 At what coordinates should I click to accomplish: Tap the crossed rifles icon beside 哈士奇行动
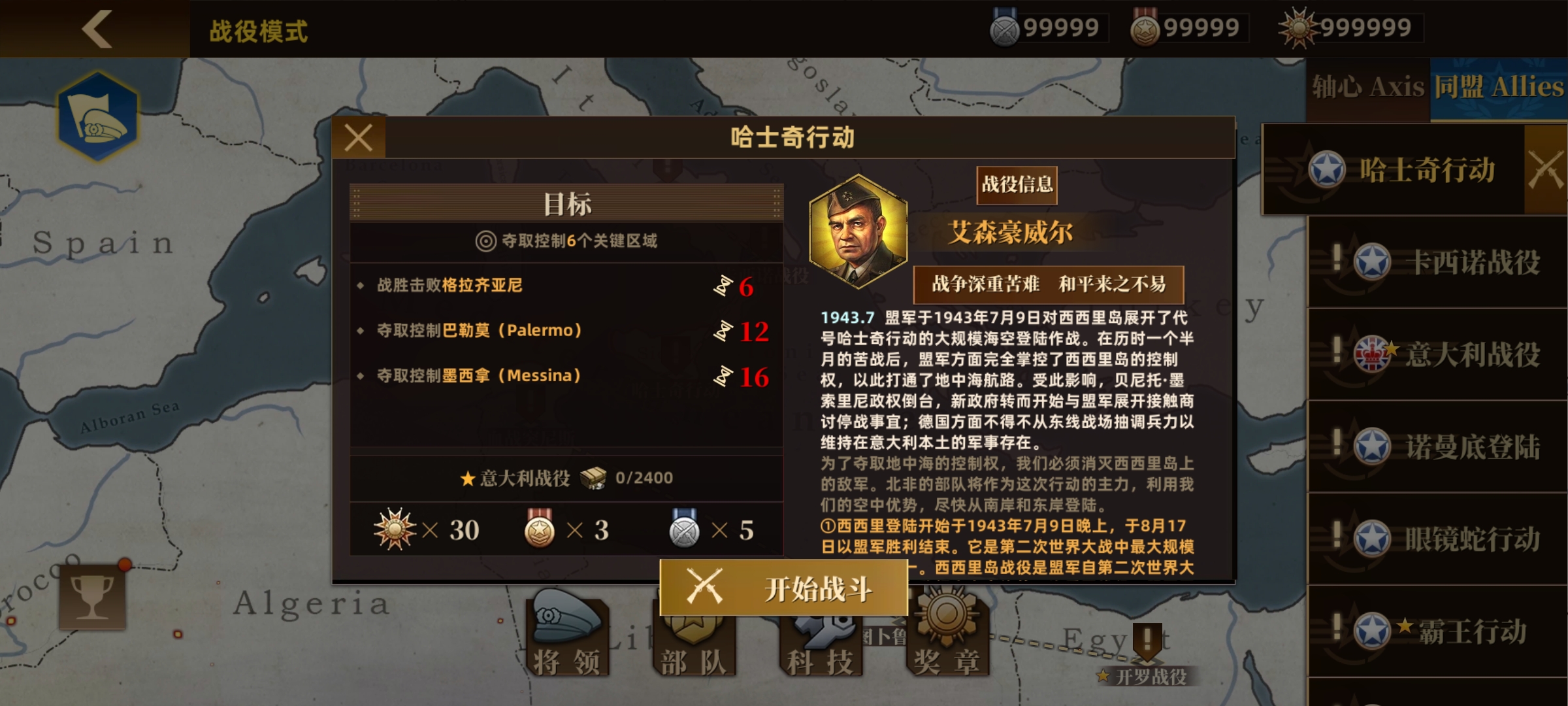(x=1546, y=170)
